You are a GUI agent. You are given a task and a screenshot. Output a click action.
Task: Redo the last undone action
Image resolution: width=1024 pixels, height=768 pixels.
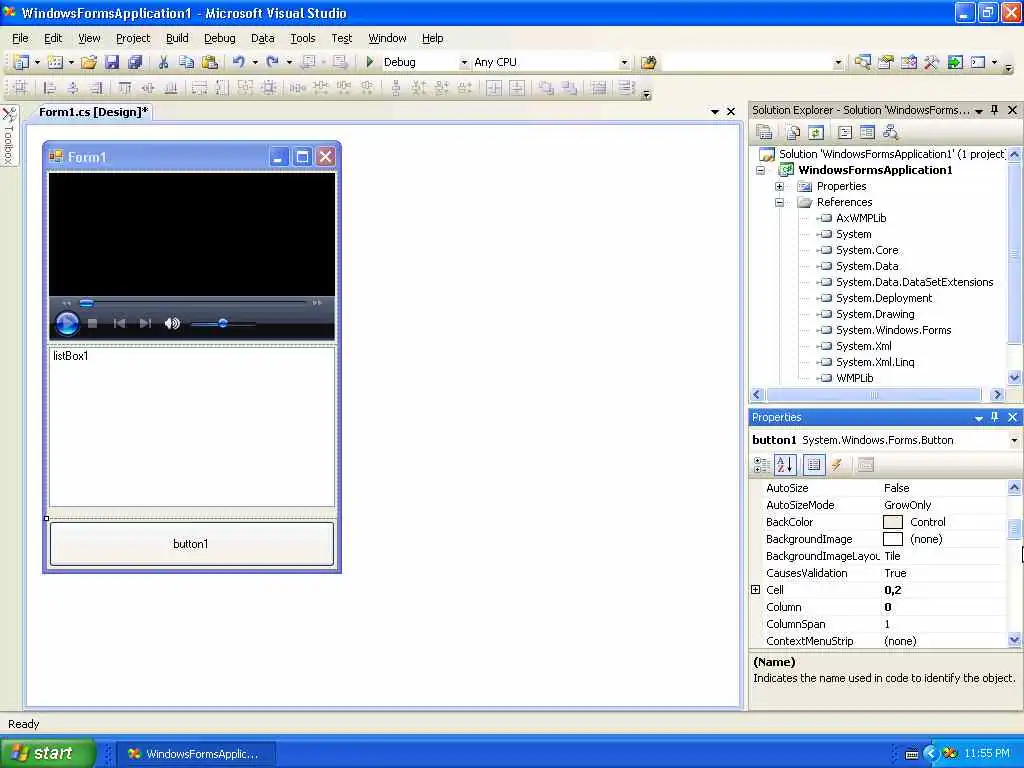click(272, 62)
